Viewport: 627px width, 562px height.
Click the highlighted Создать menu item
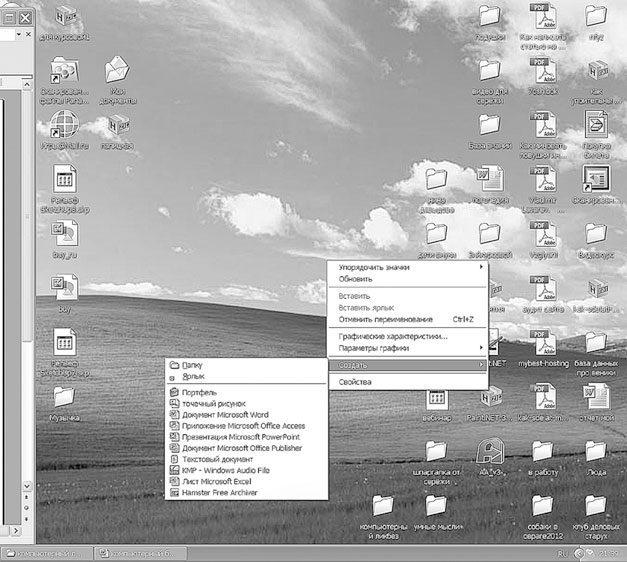click(408, 365)
